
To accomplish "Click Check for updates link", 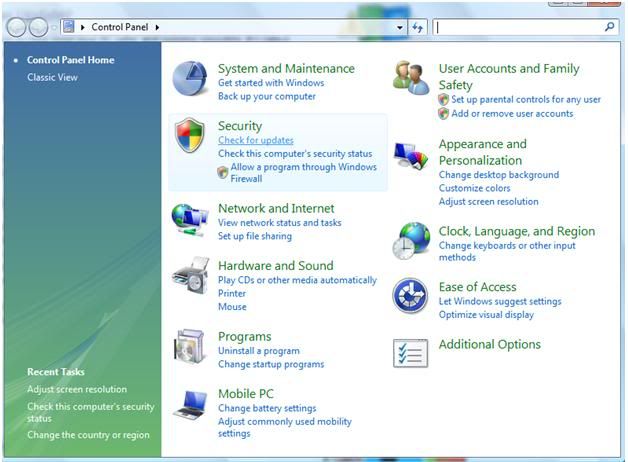I will [x=256, y=140].
